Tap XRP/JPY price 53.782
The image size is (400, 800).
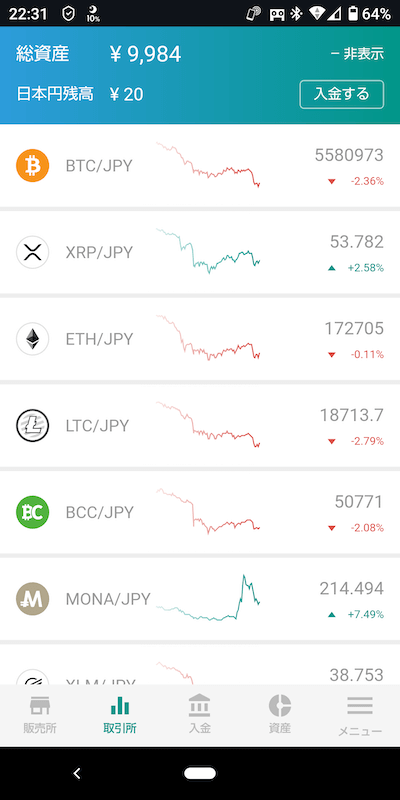pos(357,242)
